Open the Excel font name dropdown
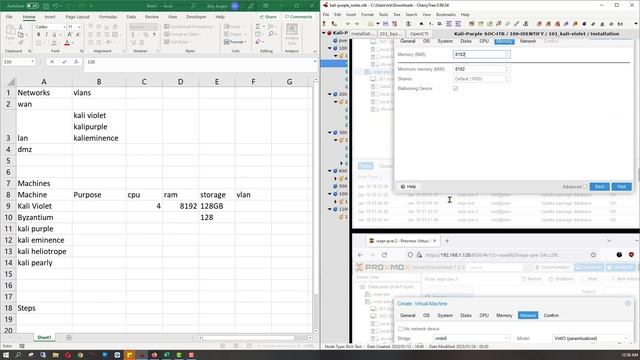The width and height of the screenshot is (640, 360). click(x=64, y=27)
